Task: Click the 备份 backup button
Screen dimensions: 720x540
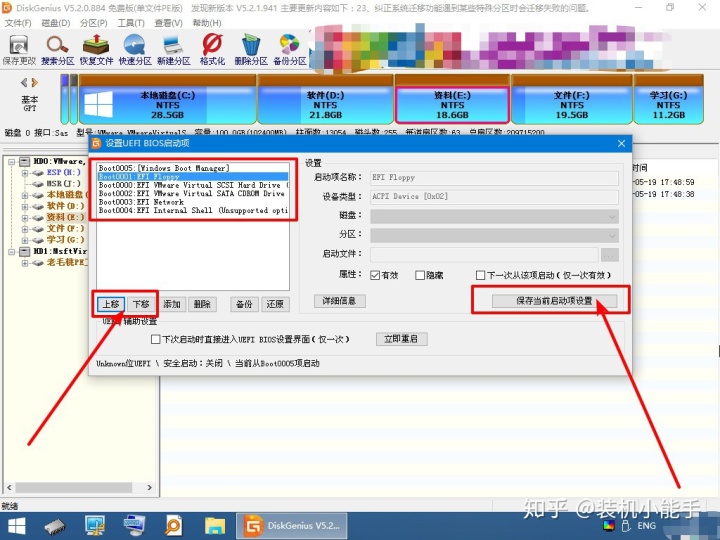Action: 244,304
